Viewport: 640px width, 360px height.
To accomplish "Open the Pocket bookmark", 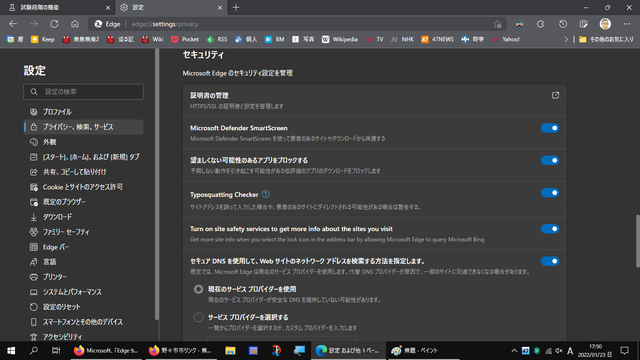I will pyautogui.click(x=185, y=39).
